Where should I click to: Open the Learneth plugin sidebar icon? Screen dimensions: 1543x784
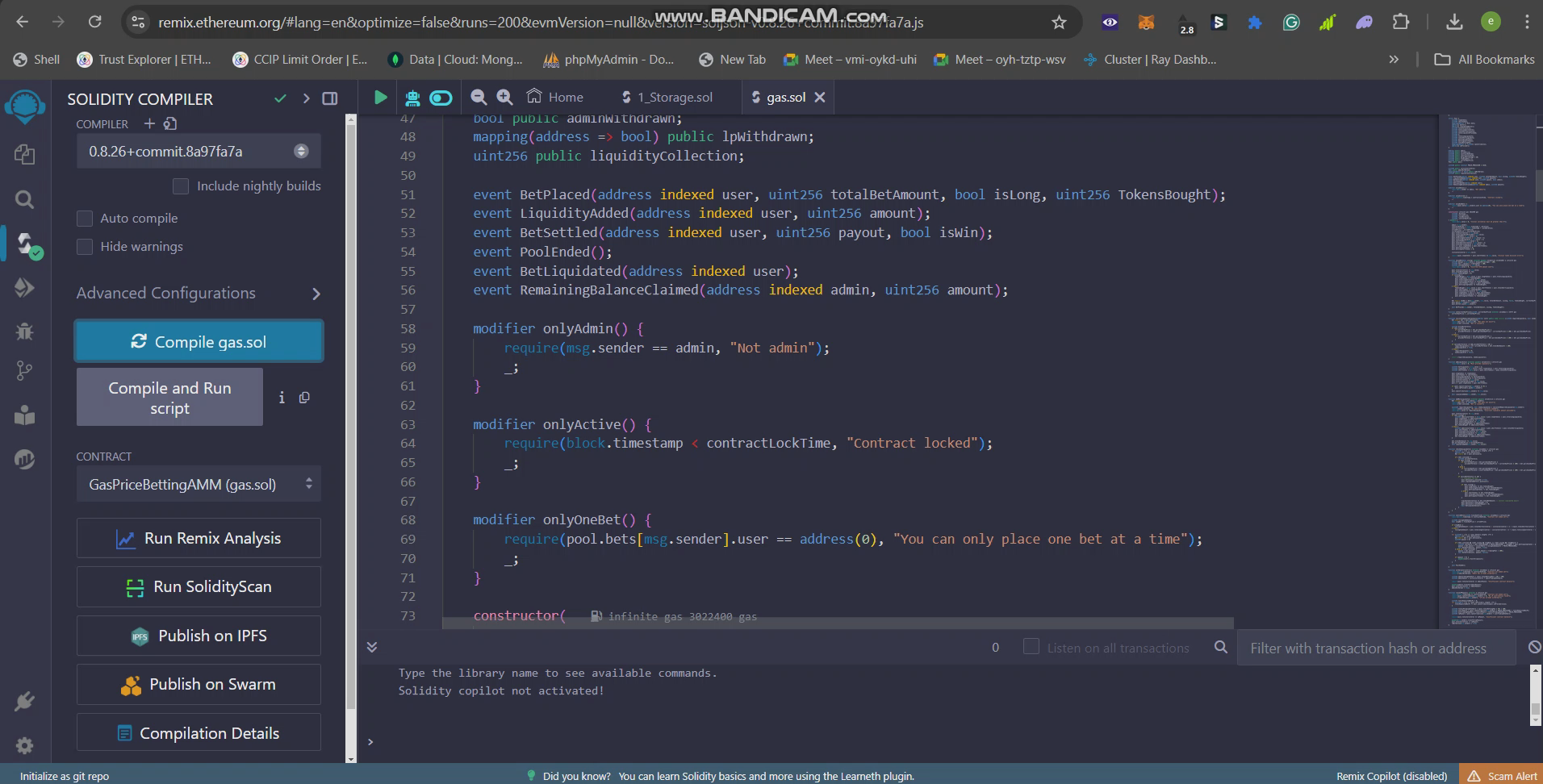pyautogui.click(x=24, y=415)
